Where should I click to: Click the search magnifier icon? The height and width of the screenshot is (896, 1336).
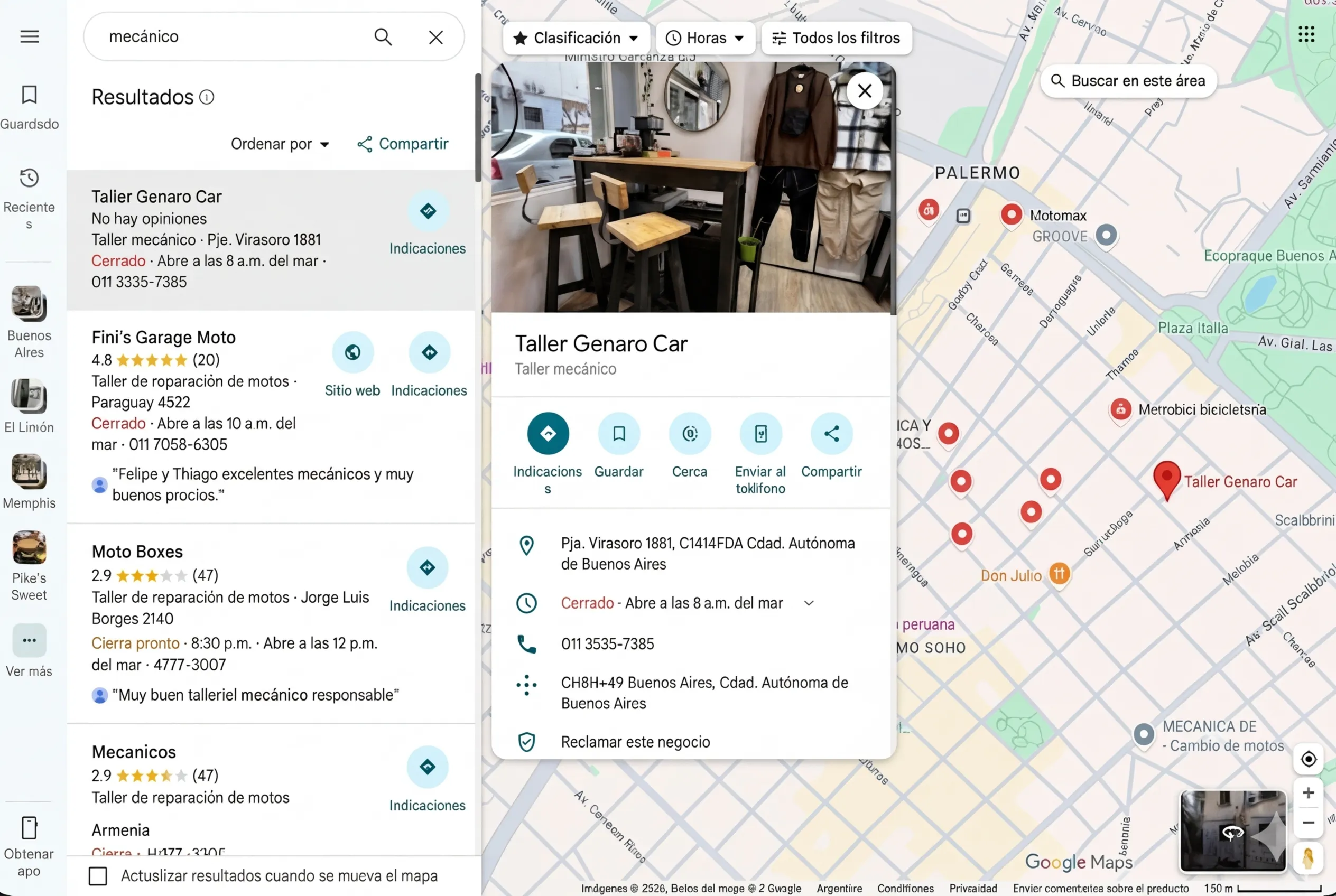384,36
